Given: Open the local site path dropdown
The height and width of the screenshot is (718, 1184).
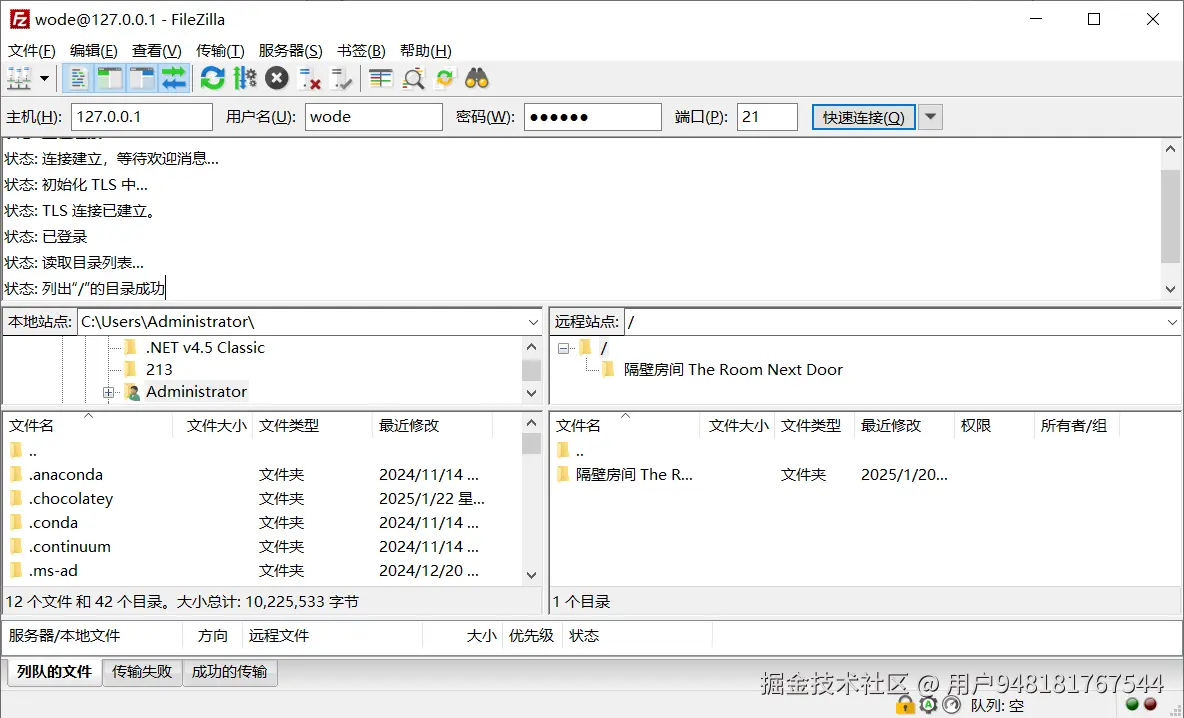Looking at the screenshot, I should pyautogui.click(x=533, y=322).
